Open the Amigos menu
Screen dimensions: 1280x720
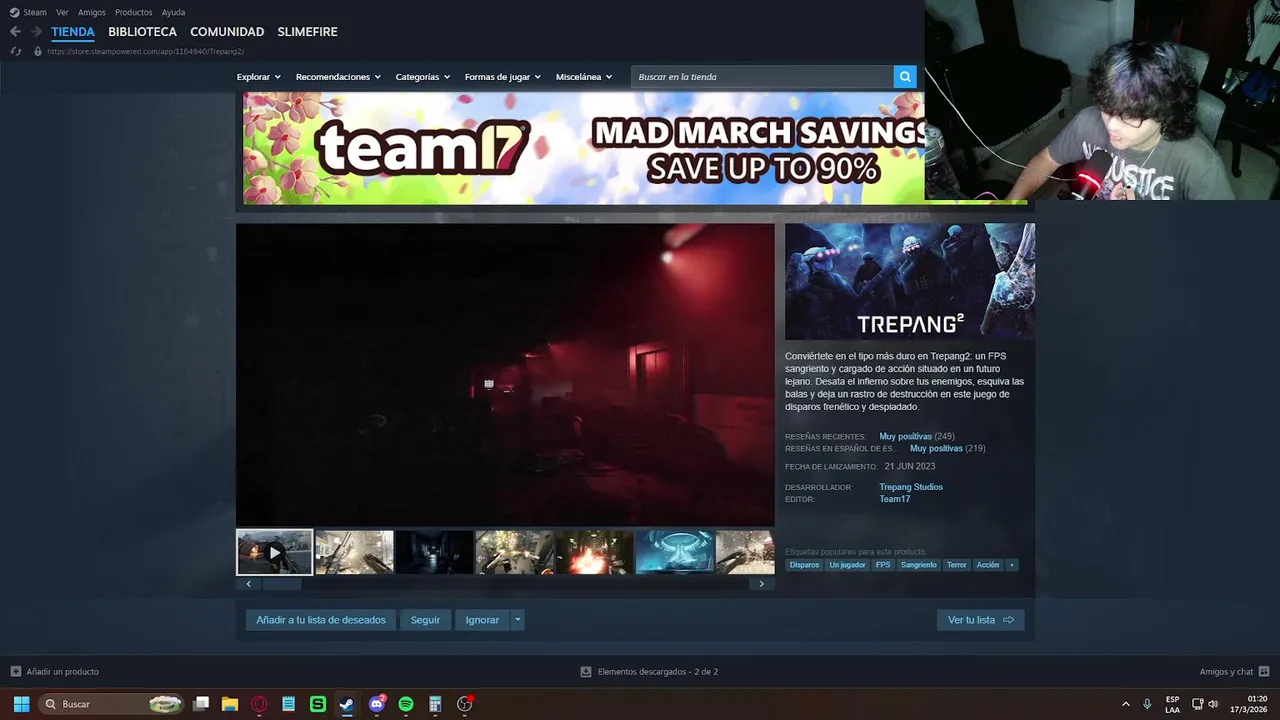(92, 12)
